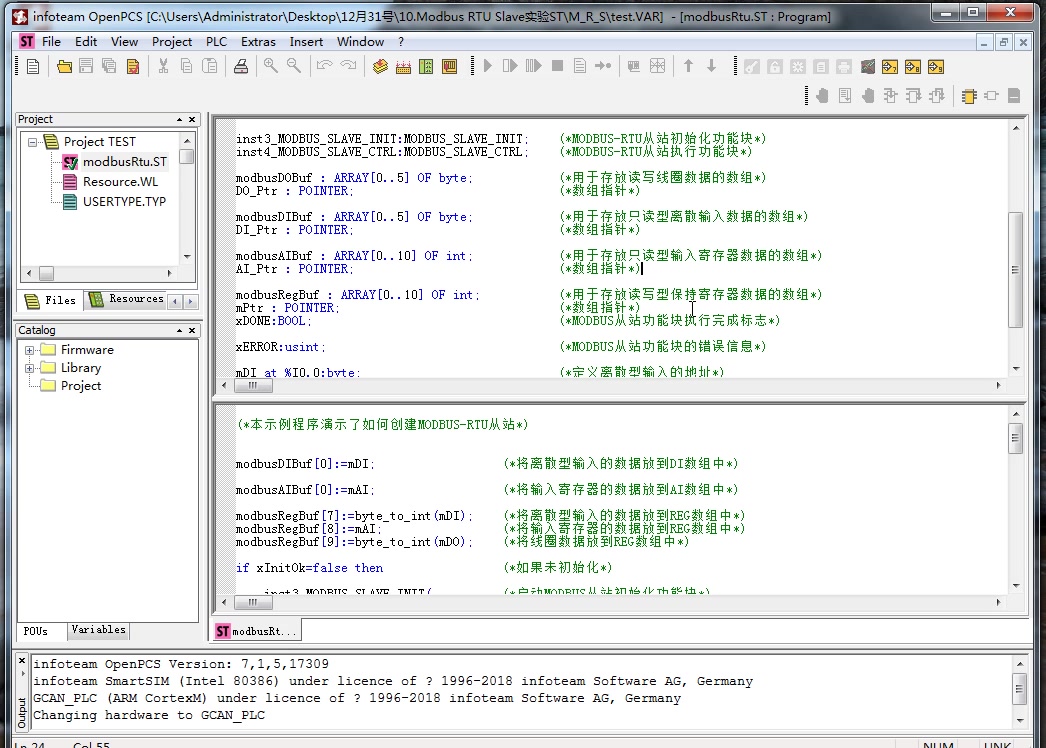1046x748 pixels.
Task: Expand the Library catalog folder
Action: [x=30, y=368]
